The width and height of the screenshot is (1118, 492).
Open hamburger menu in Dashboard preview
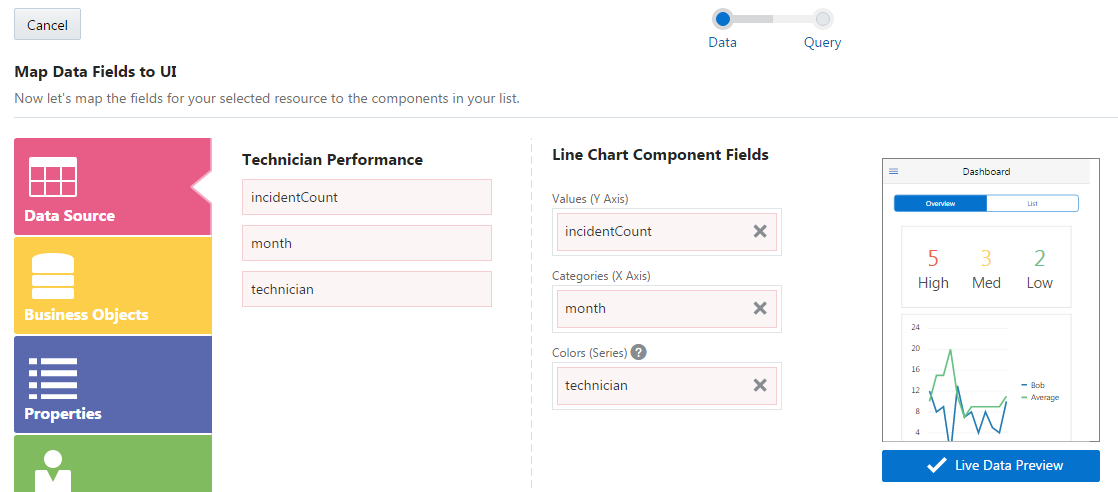[x=894, y=172]
